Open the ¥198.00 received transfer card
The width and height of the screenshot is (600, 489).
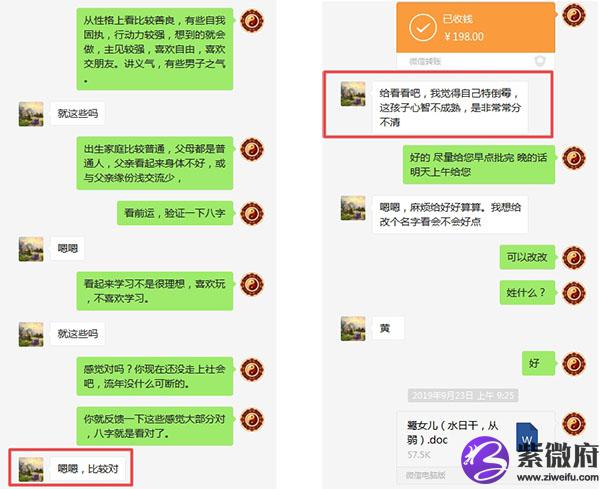(x=476, y=35)
